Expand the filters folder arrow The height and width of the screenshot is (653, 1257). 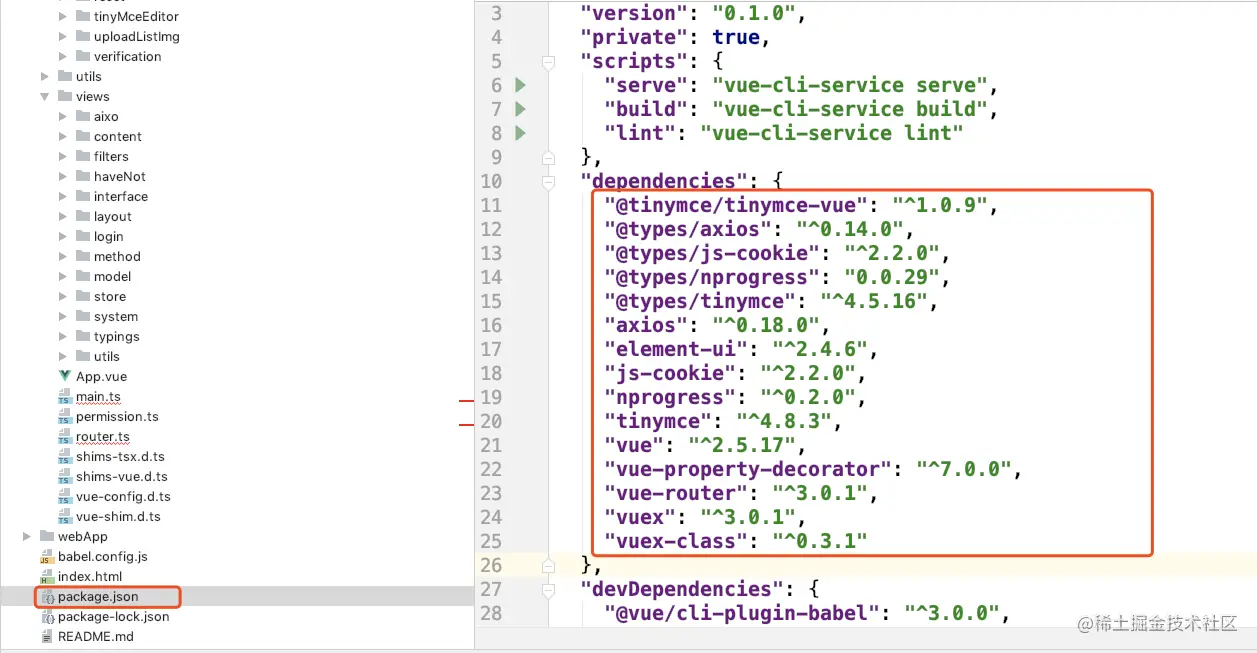click(63, 156)
